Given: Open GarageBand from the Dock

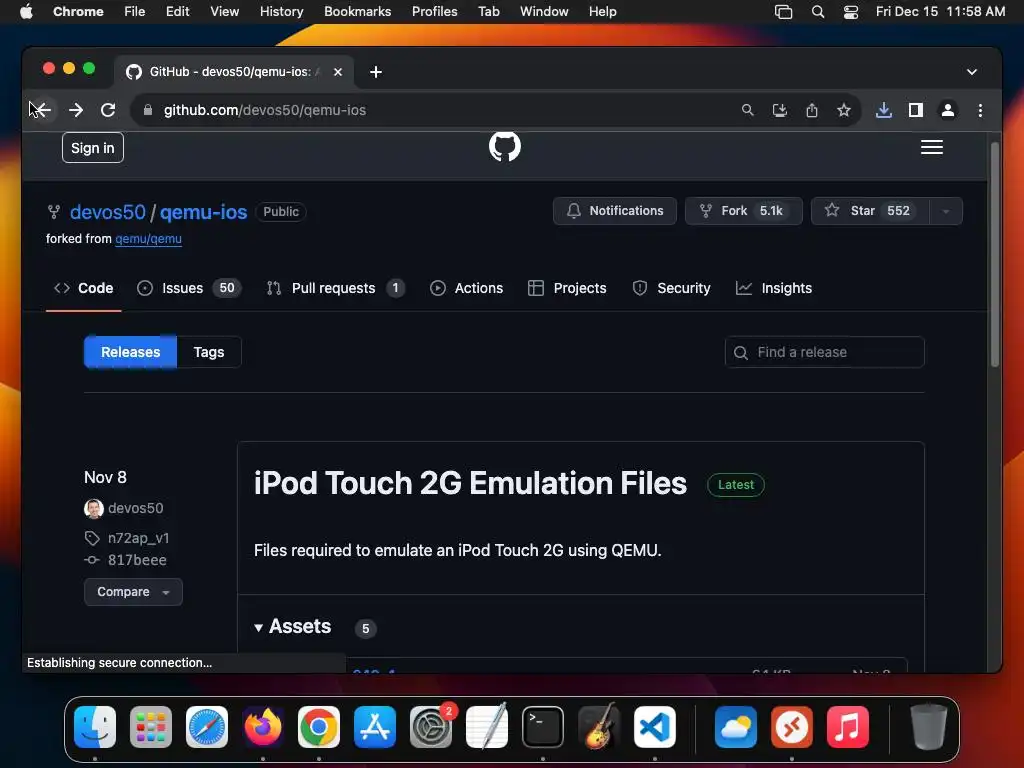Looking at the screenshot, I should coord(599,727).
